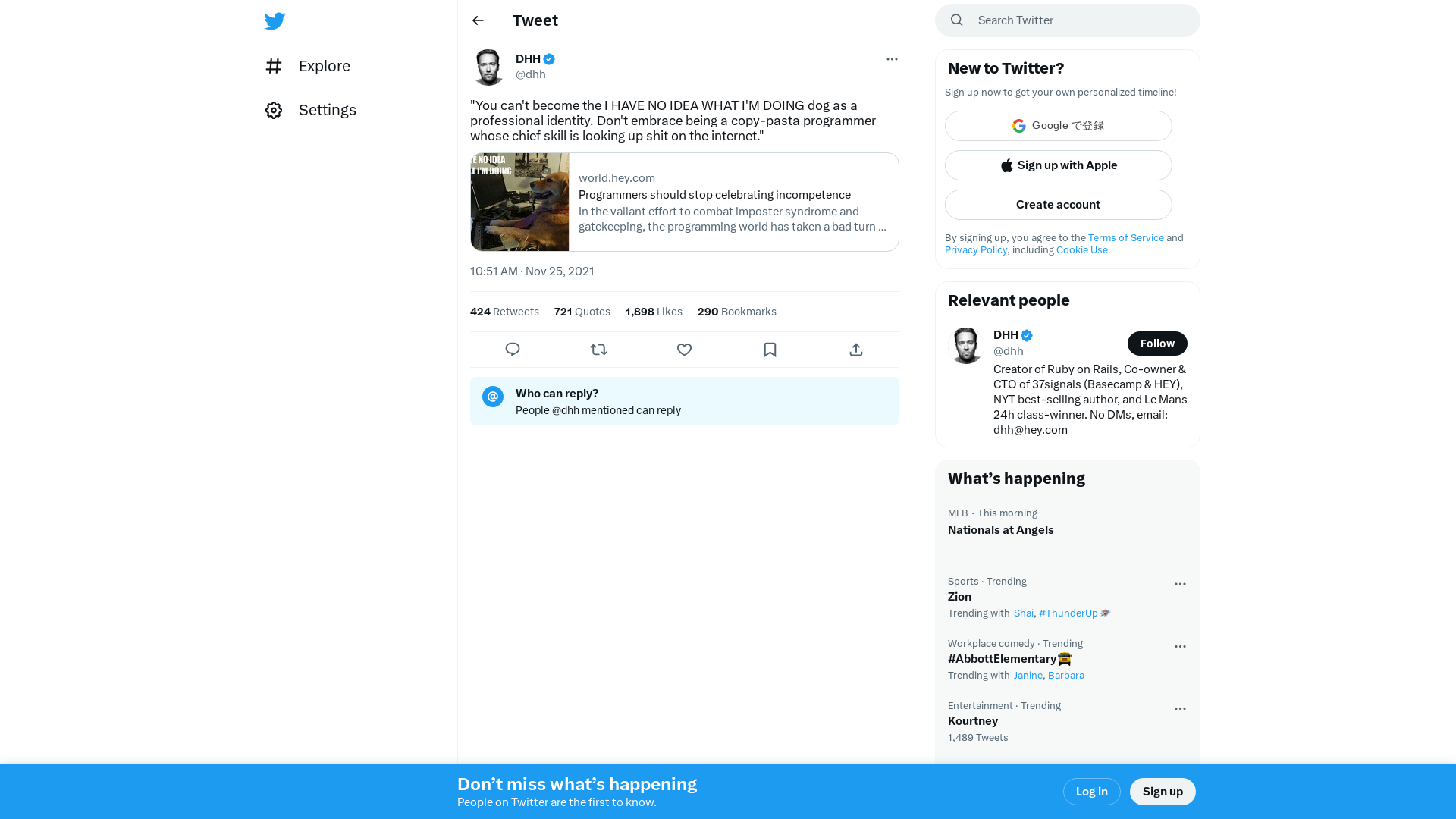
Task: Open more options for #AbbottElementary trend
Action: [x=1180, y=647]
